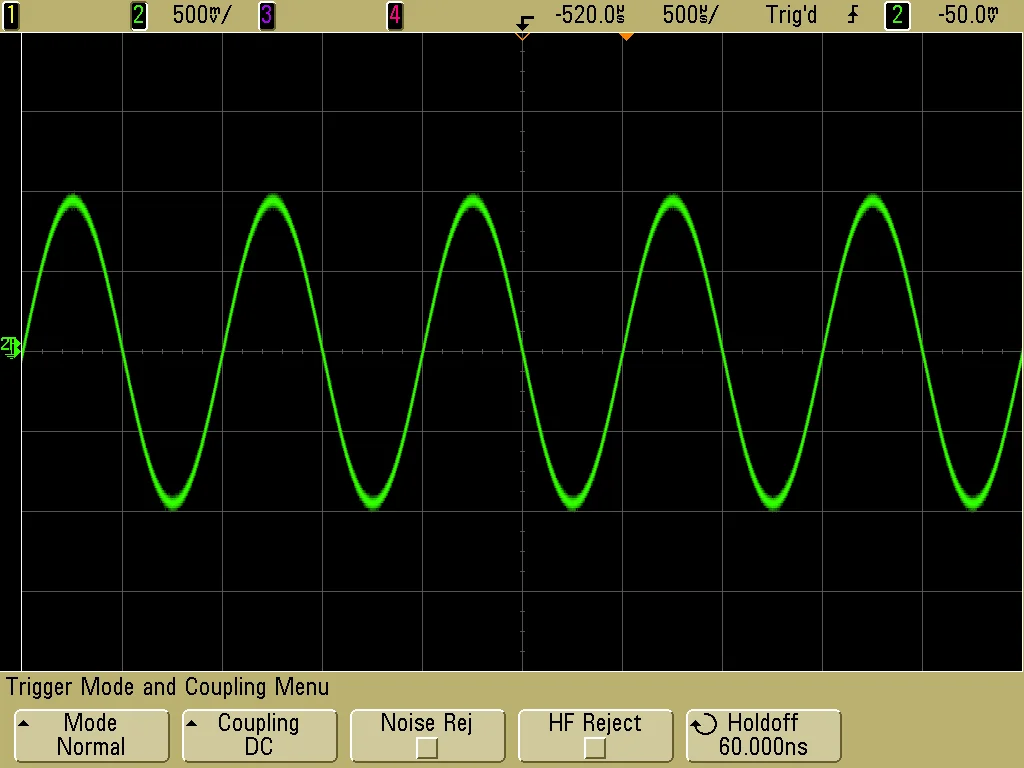Select the channel 1 indicator

tap(11, 15)
